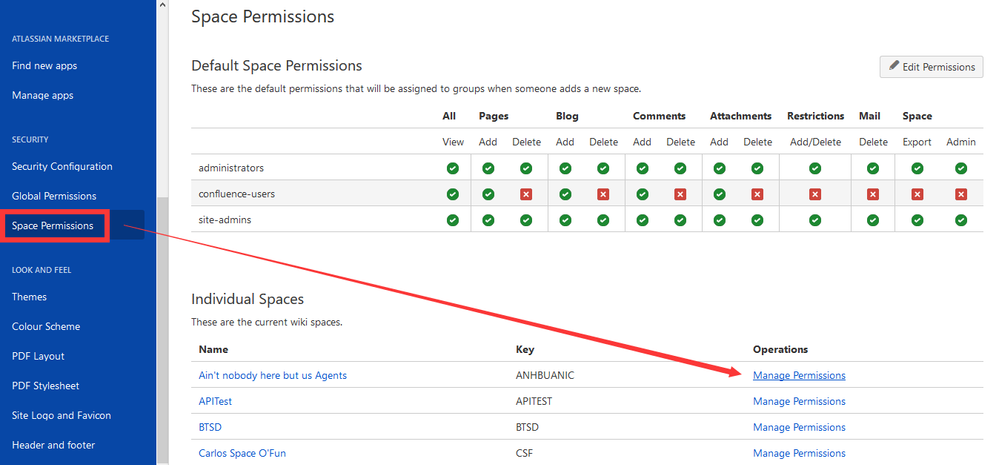The width and height of the screenshot is (999, 465).
Task: Click the CSF space key text
Action: coord(524,454)
